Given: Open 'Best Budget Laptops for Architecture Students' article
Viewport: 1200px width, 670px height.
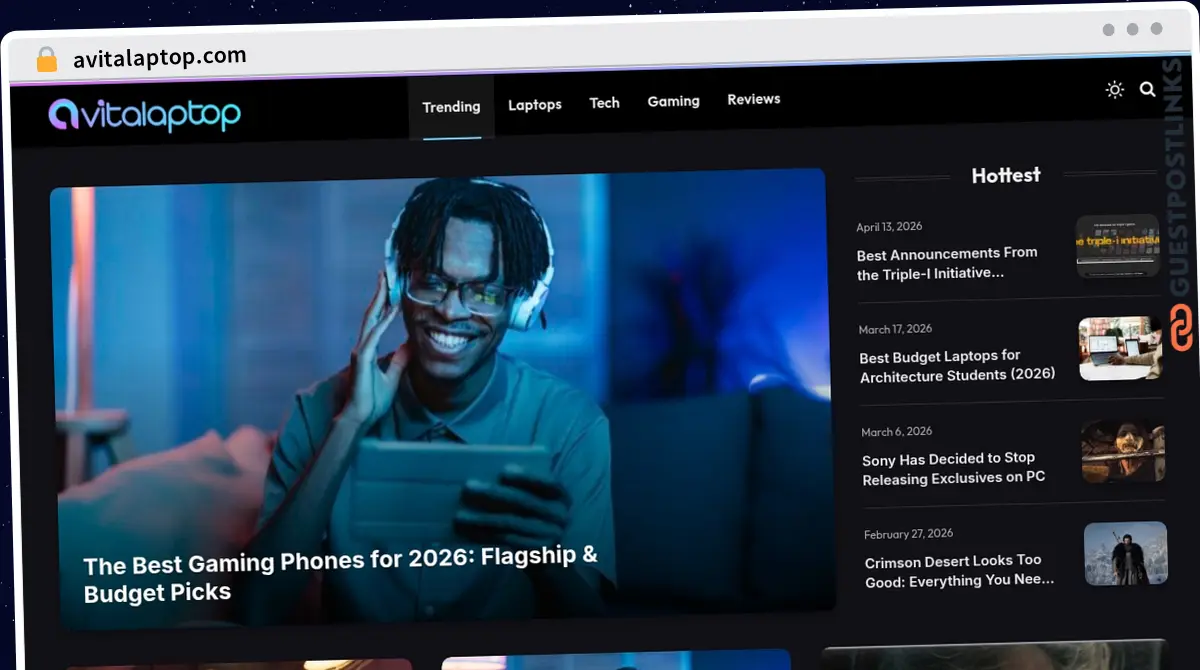Looking at the screenshot, I should tap(957, 366).
